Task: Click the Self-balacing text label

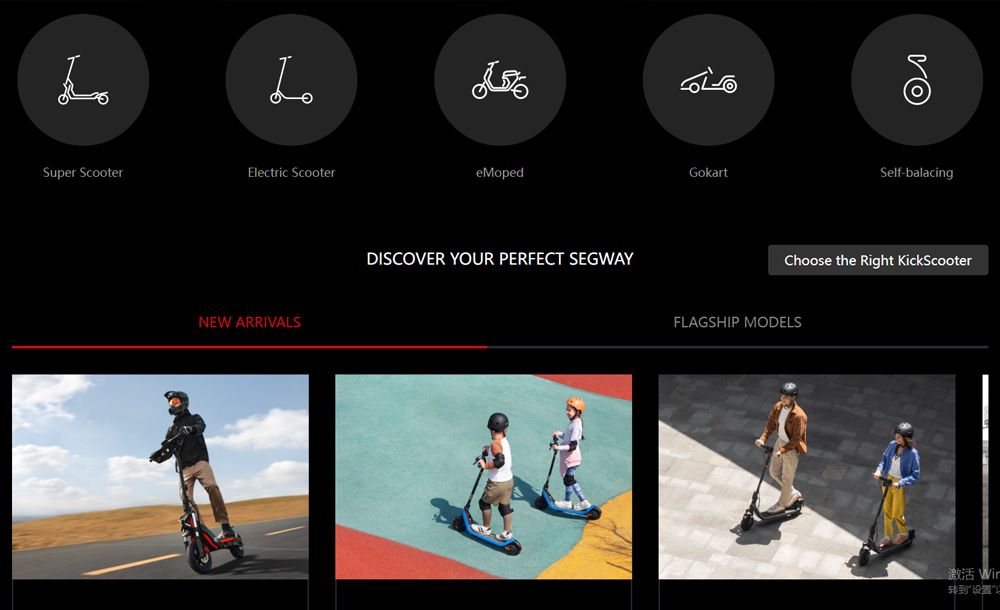Action: pos(917,172)
